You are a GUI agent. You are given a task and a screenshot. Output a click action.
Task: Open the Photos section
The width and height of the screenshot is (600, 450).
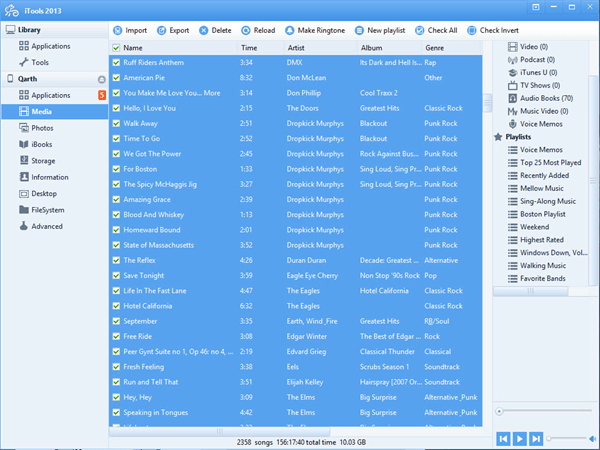(x=36, y=128)
